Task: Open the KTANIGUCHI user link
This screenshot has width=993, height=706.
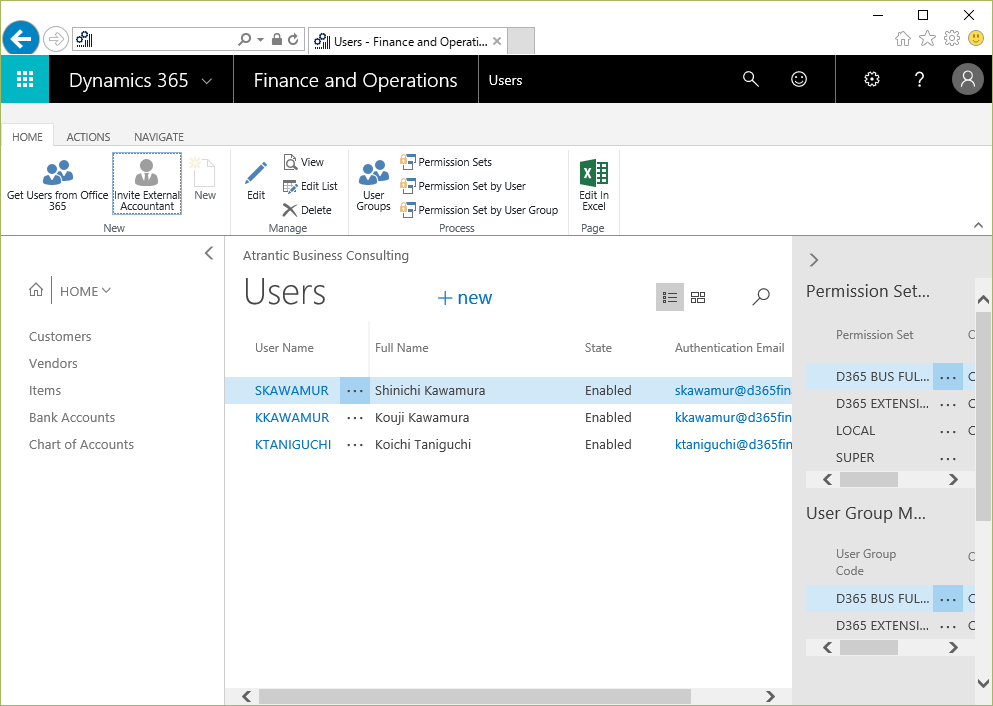Action: (x=293, y=444)
